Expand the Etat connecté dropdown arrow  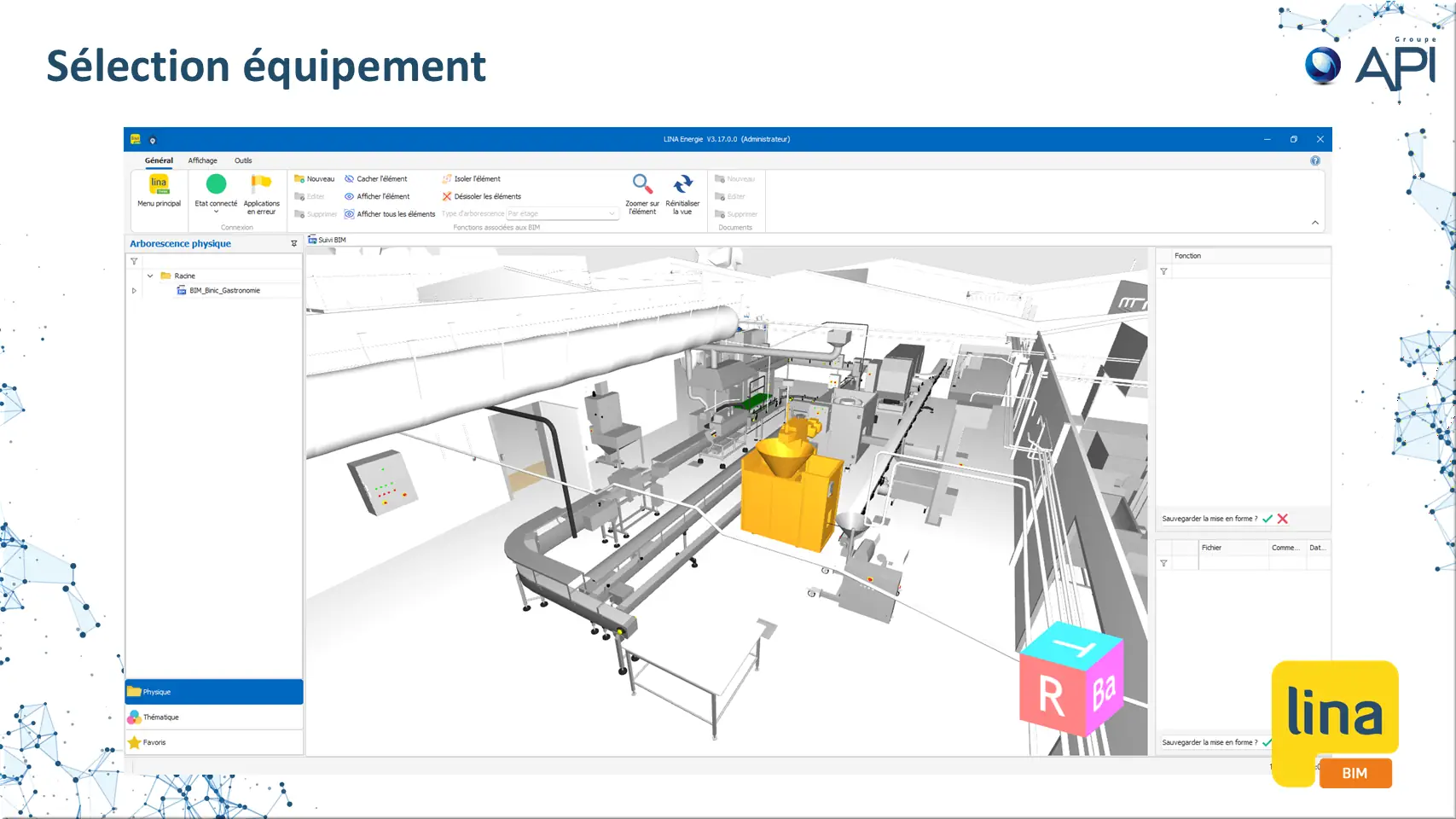pos(216,212)
